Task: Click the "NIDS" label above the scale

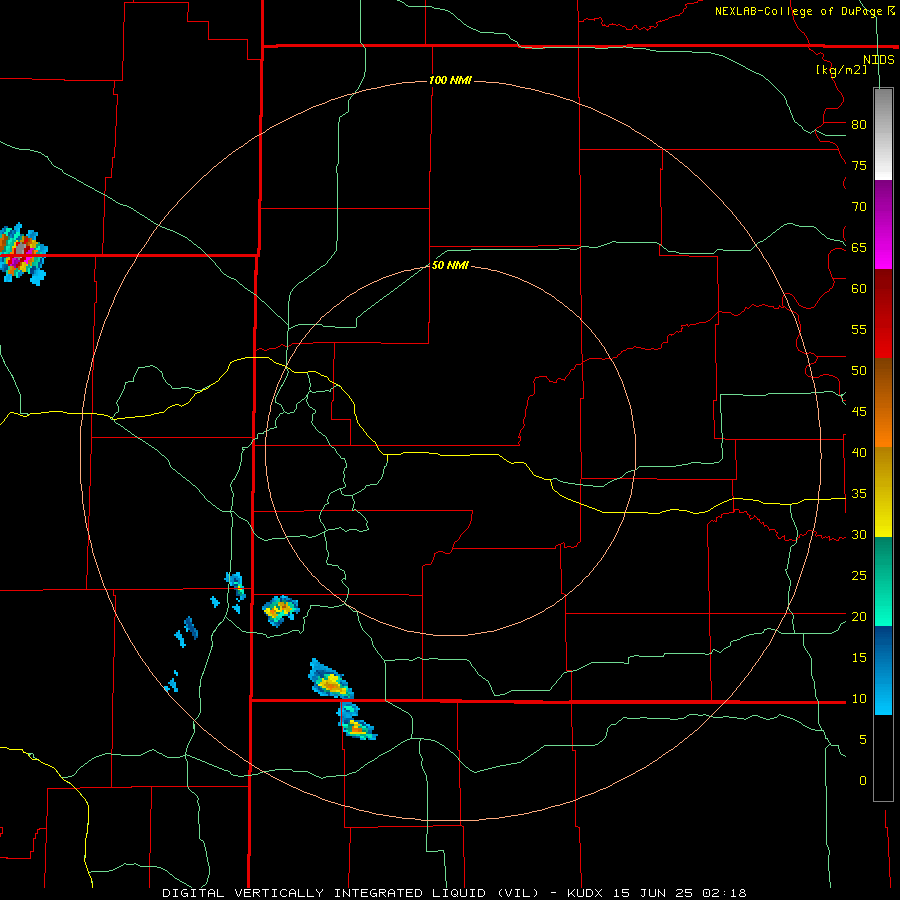Action: [878, 59]
